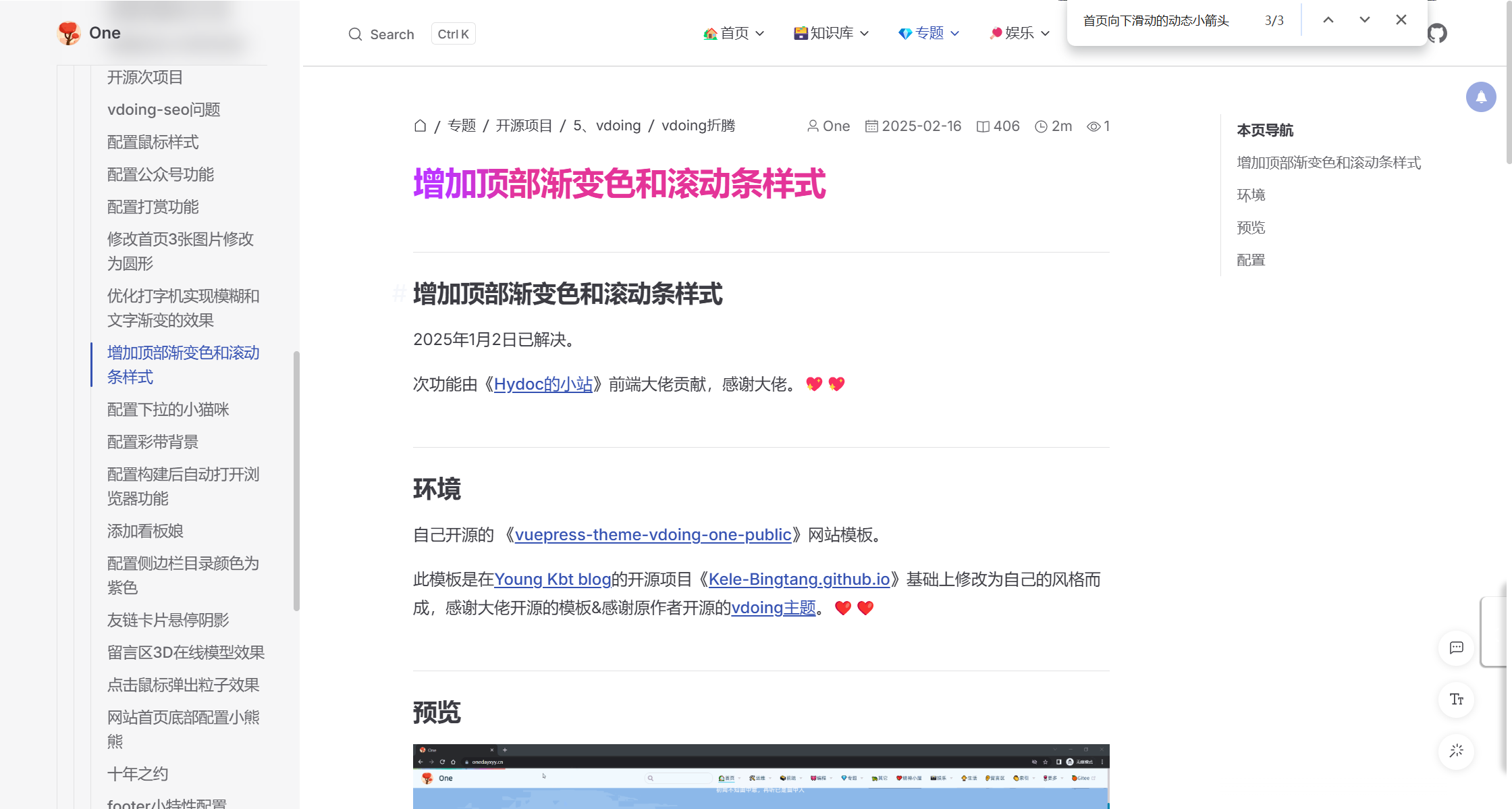Open sidebar item 网站首页底部配置小熊熊
The width and height of the screenshot is (1512, 809).
coord(183,729)
